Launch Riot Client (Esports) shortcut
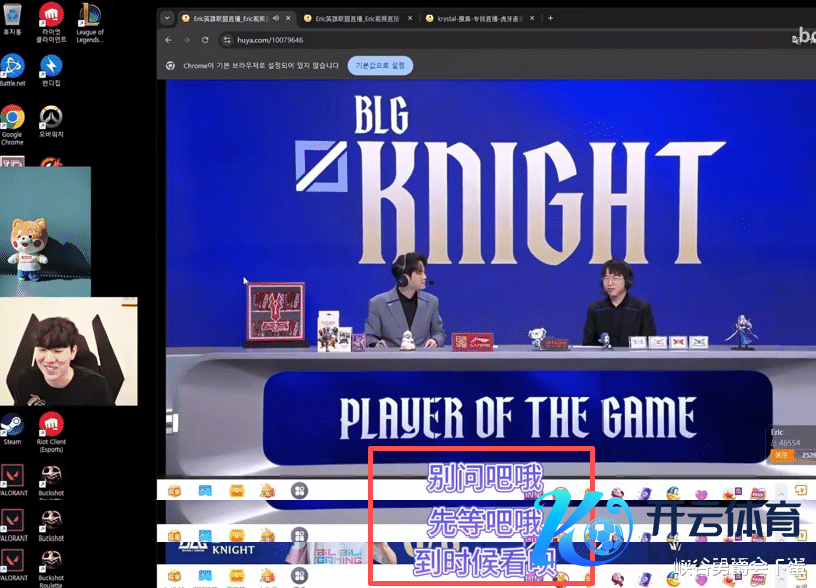 (x=51, y=425)
